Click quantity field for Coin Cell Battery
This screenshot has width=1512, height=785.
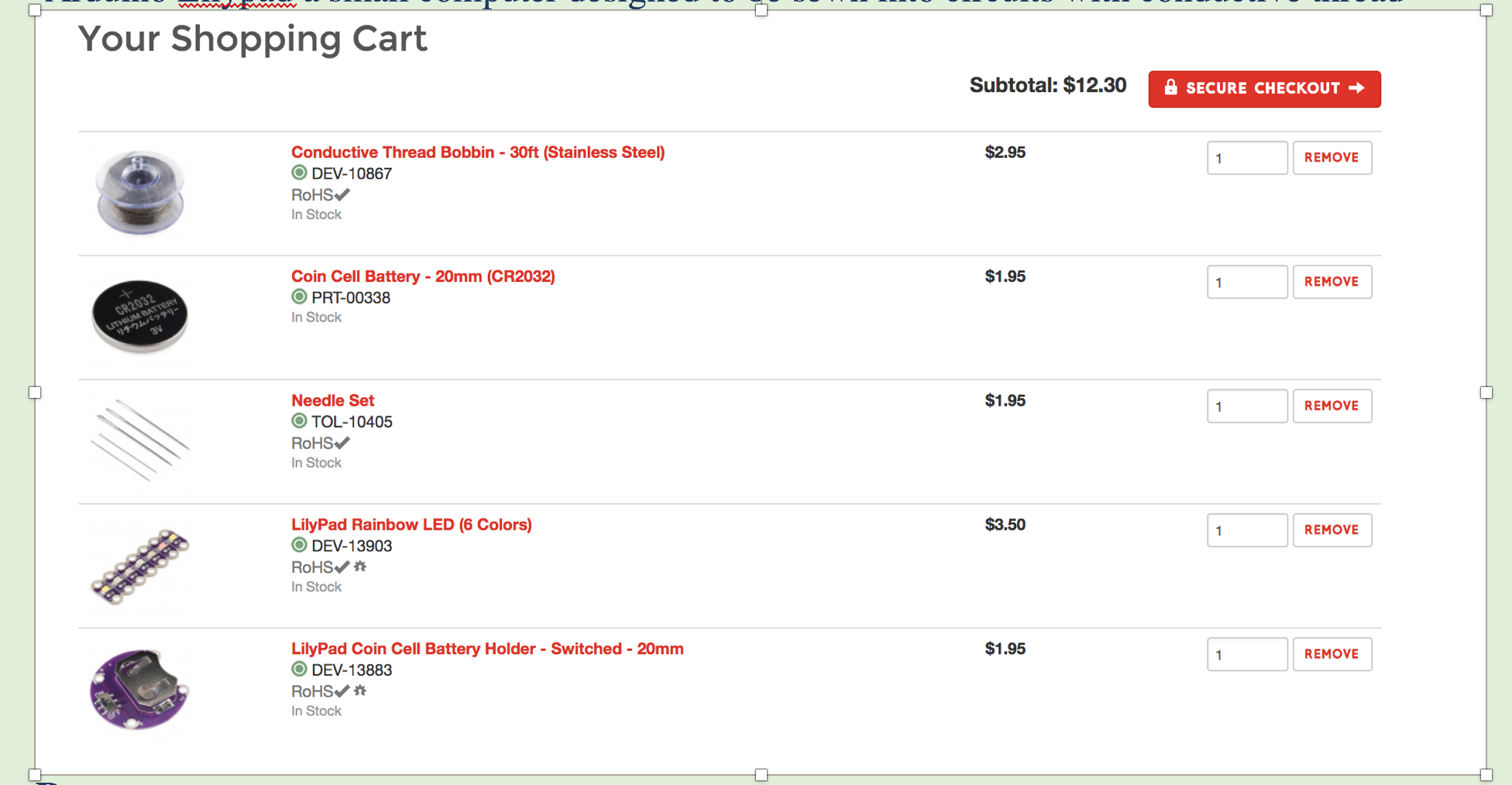click(1247, 282)
